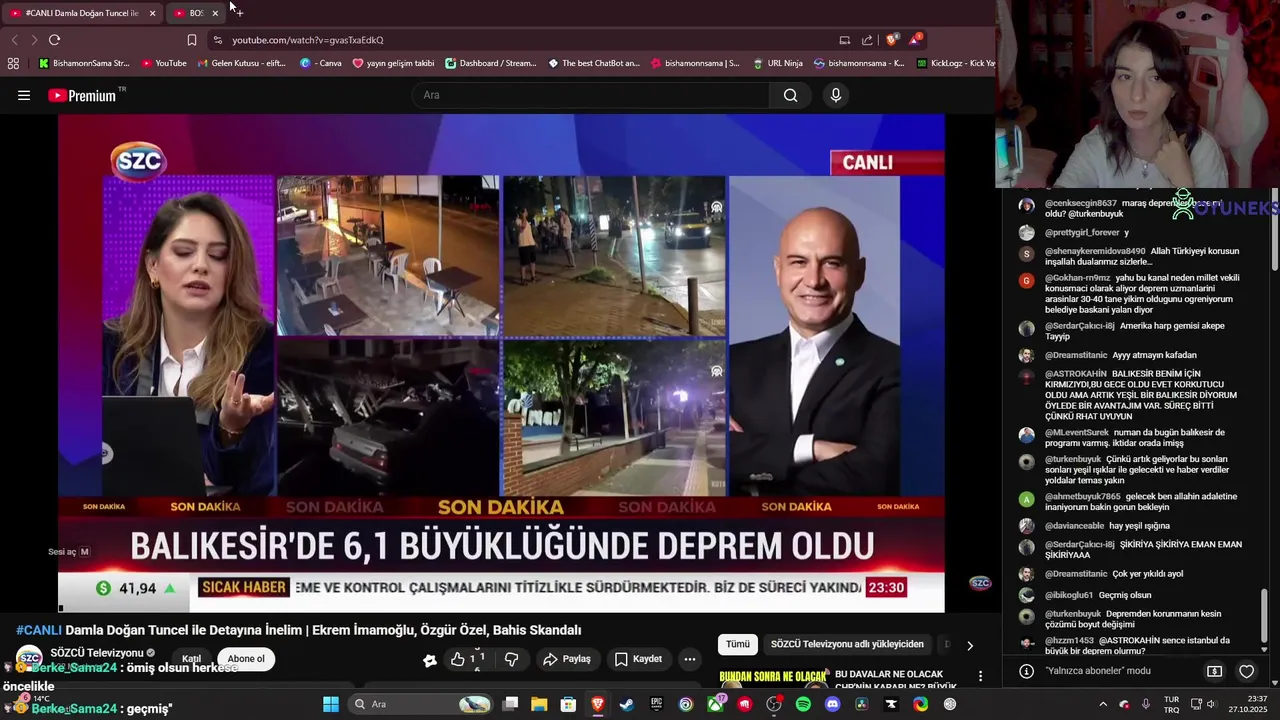Open the URL Ninja bookmark
The image size is (1280, 720).
[776, 63]
